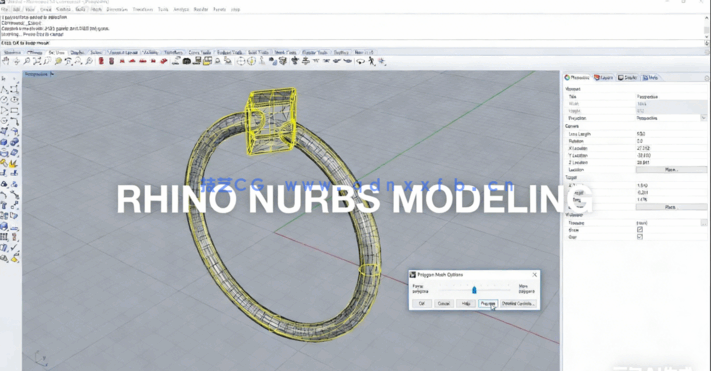The height and width of the screenshot is (371, 711).
Task: Click Preview in Polygon Mesh Options
Action: tap(488, 303)
